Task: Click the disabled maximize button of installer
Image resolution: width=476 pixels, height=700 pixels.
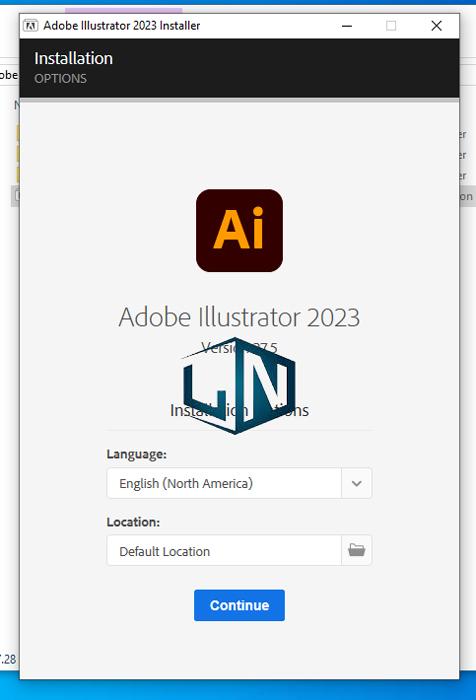Action: 391,26
